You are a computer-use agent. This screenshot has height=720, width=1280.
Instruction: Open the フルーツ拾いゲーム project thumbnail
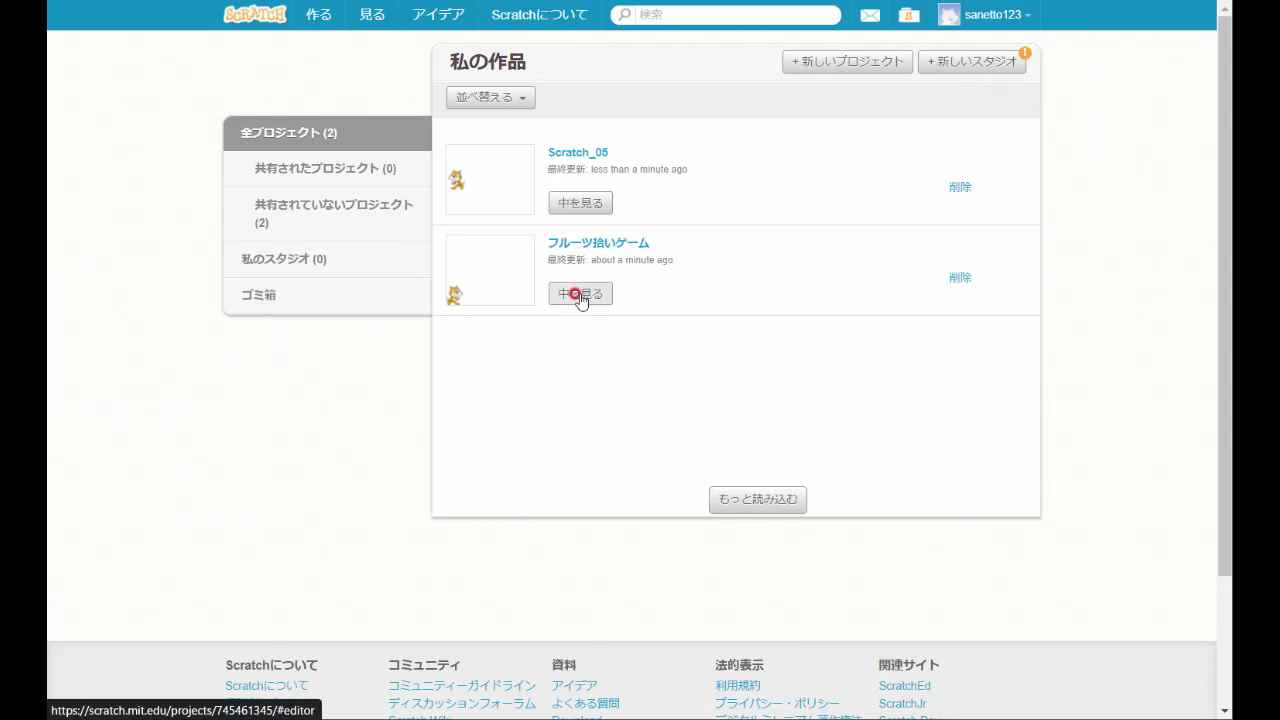tap(490, 270)
